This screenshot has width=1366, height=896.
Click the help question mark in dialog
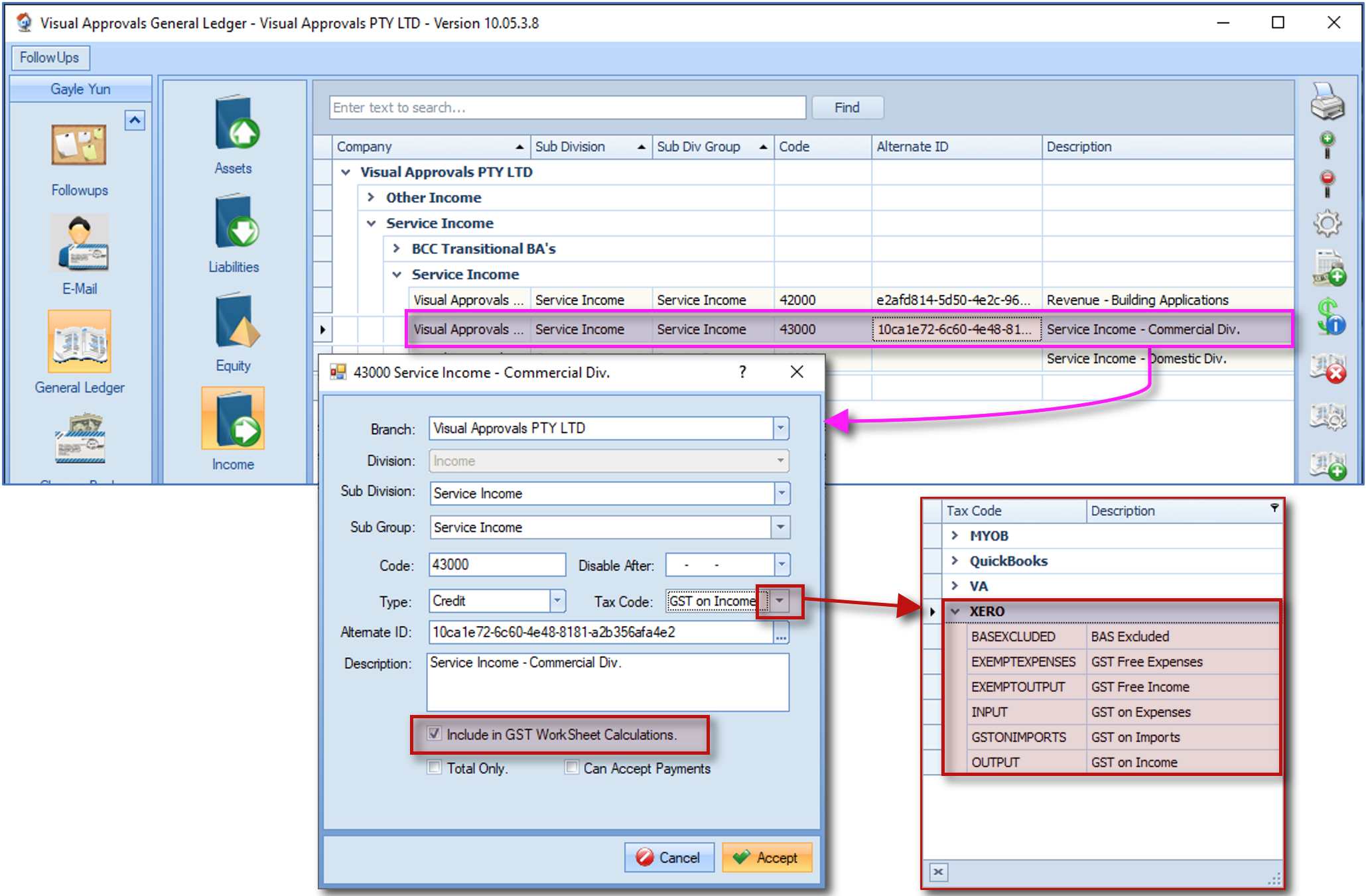(x=742, y=372)
